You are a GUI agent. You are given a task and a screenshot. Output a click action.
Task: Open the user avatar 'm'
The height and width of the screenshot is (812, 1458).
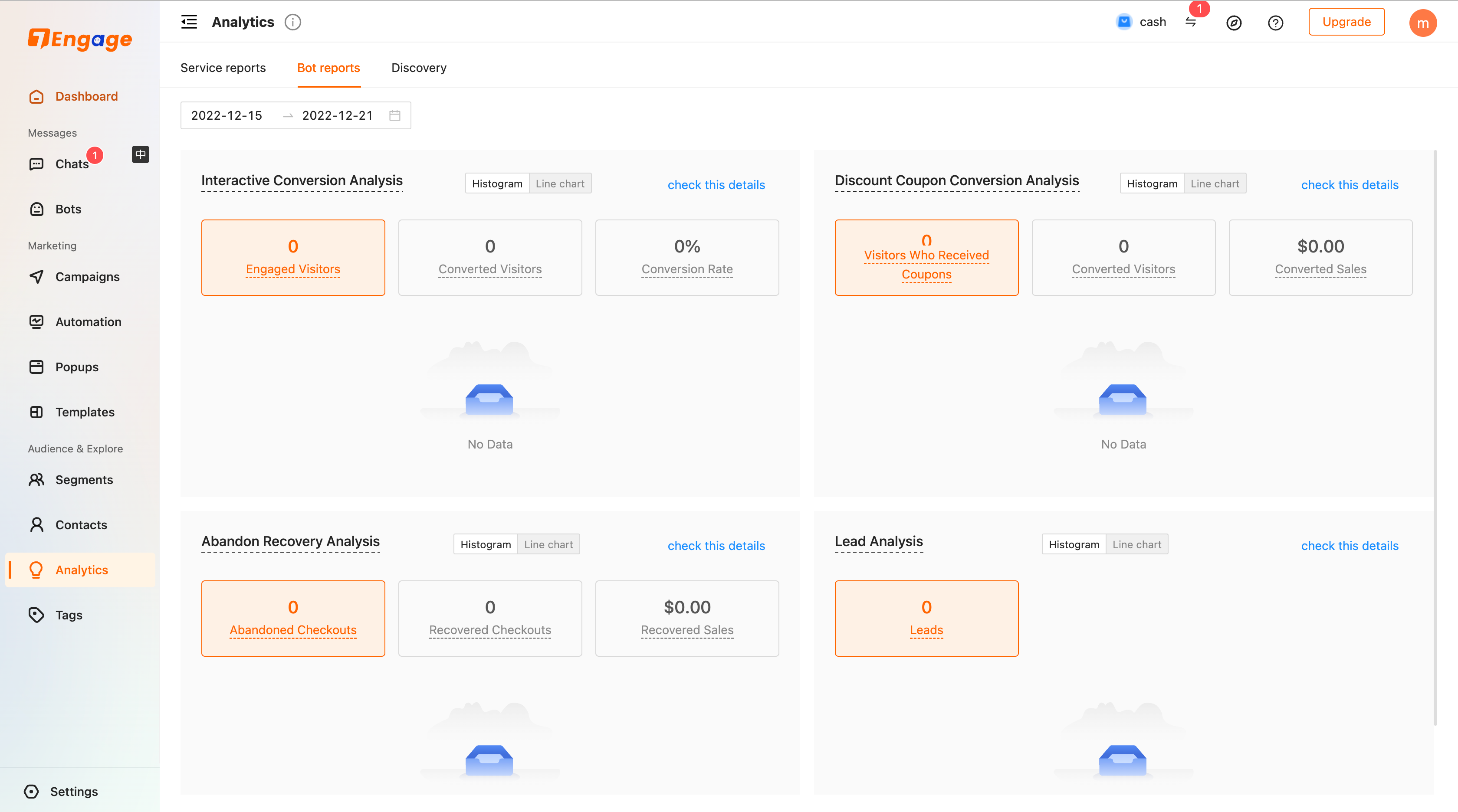[1423, 23]
